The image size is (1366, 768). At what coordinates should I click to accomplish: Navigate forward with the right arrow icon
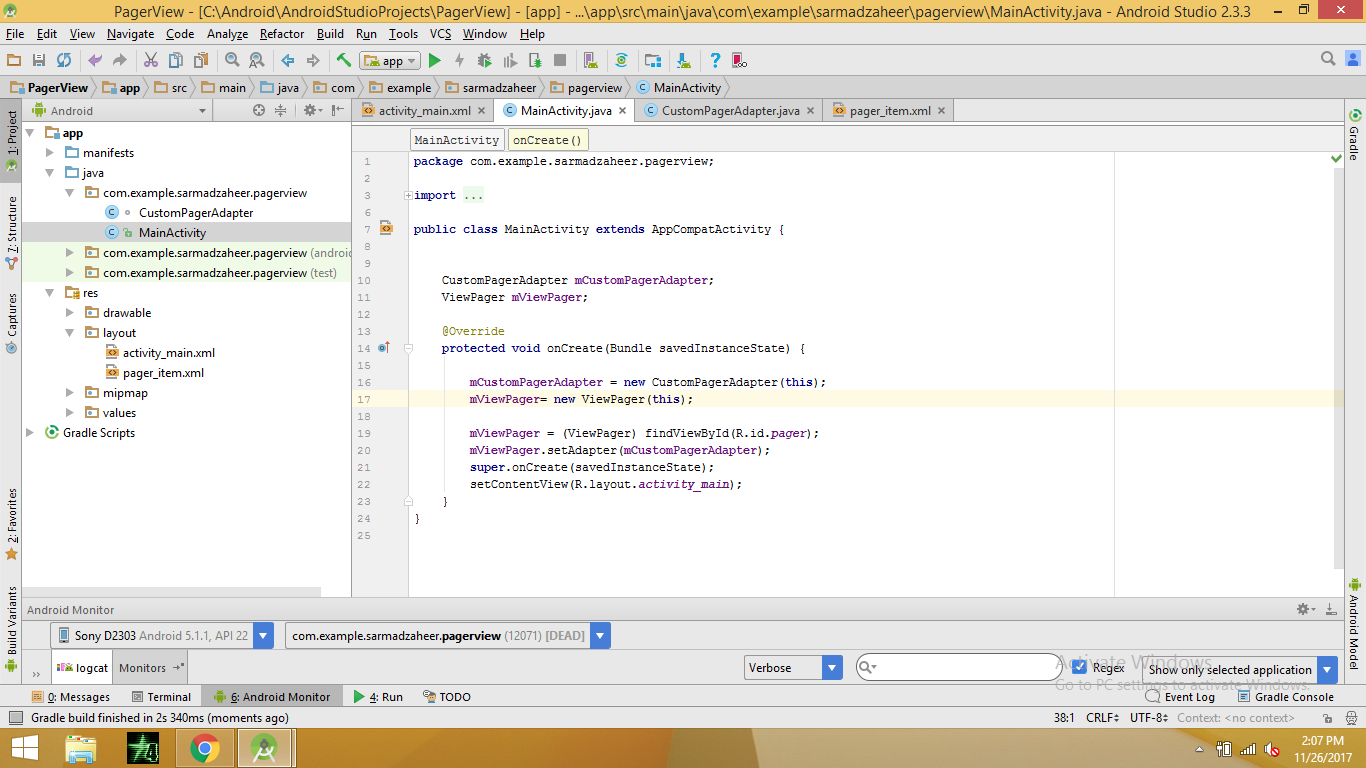[313, 61]
